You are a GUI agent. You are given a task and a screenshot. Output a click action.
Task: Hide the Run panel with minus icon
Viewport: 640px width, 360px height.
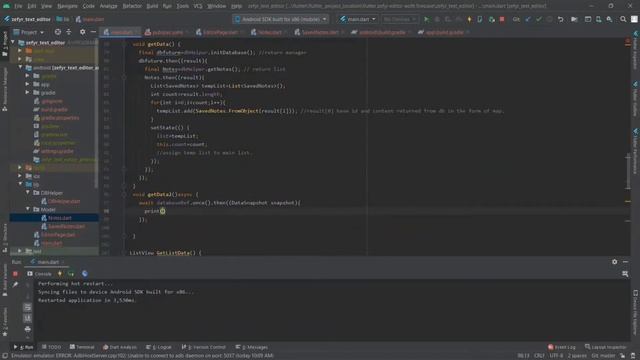click(x=625, y=262)
